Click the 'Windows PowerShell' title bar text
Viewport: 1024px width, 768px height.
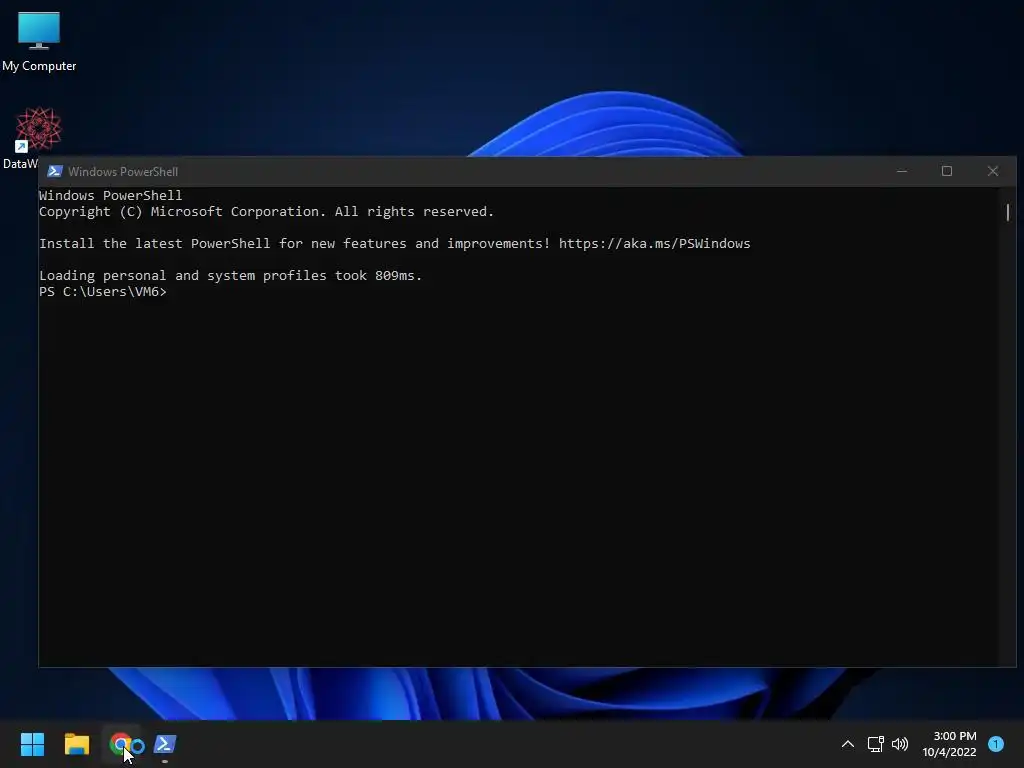pyautogui.click(x=123, y=172)
